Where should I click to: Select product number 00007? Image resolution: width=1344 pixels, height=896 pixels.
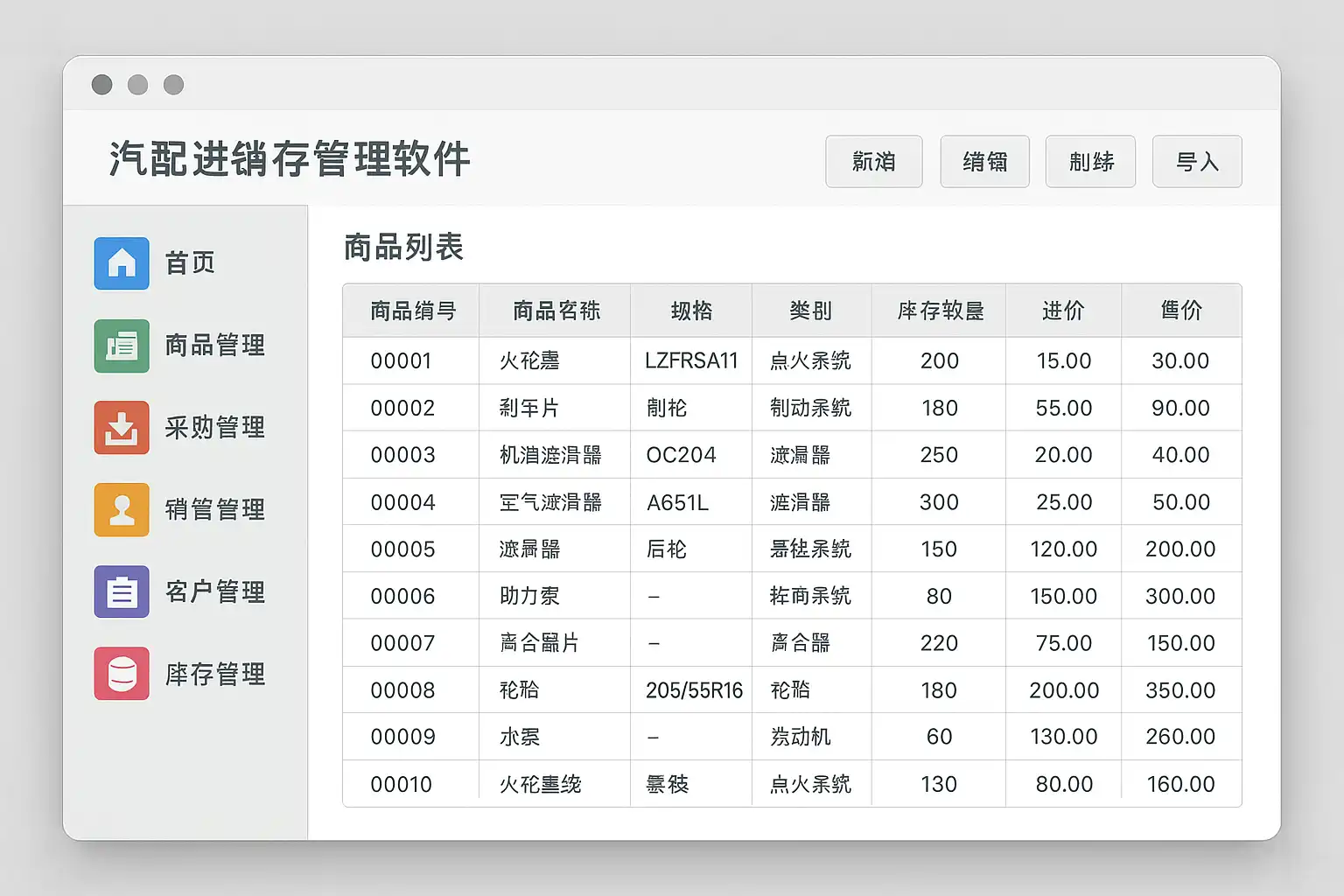402,643
